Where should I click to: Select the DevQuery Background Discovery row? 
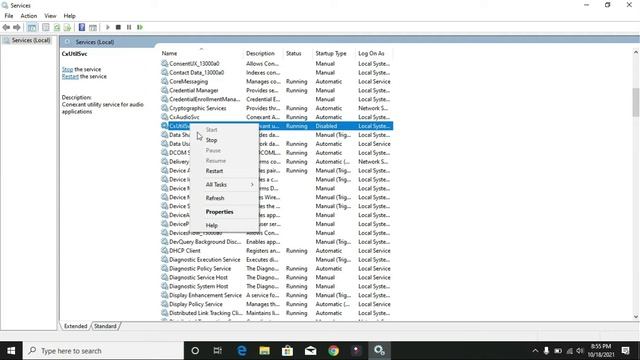pyautogui.click(x=276, y=242)
